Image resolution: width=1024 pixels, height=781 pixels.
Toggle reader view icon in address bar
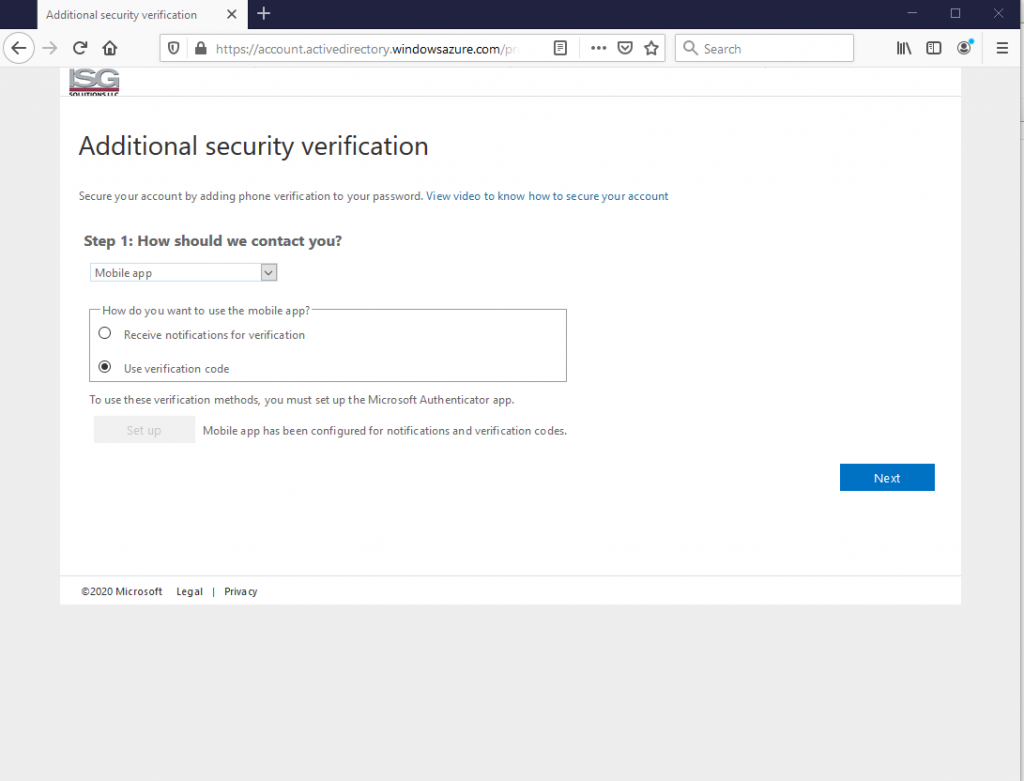pyautogui.click(x=560, y=48)
